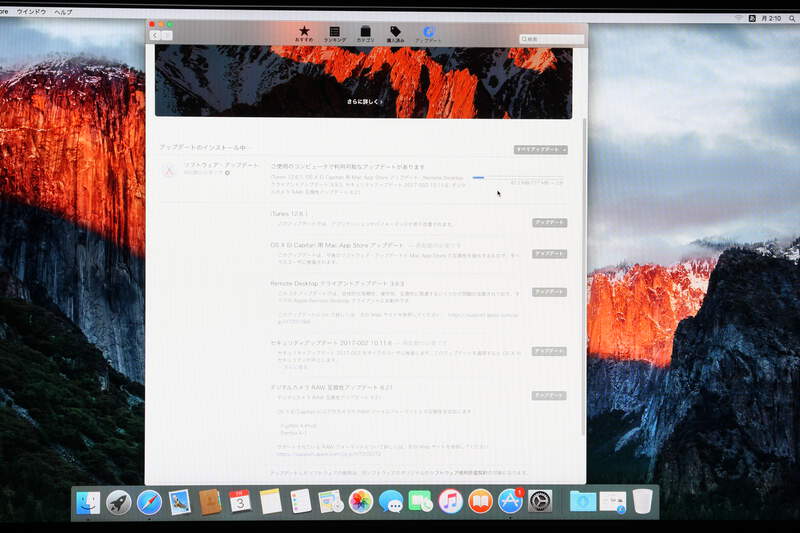This screenshot has width=800, height=533.
Task: Select the Remote Desktop クライアントアップデート 3.9.3 title
Action: [x=337, y=284]
